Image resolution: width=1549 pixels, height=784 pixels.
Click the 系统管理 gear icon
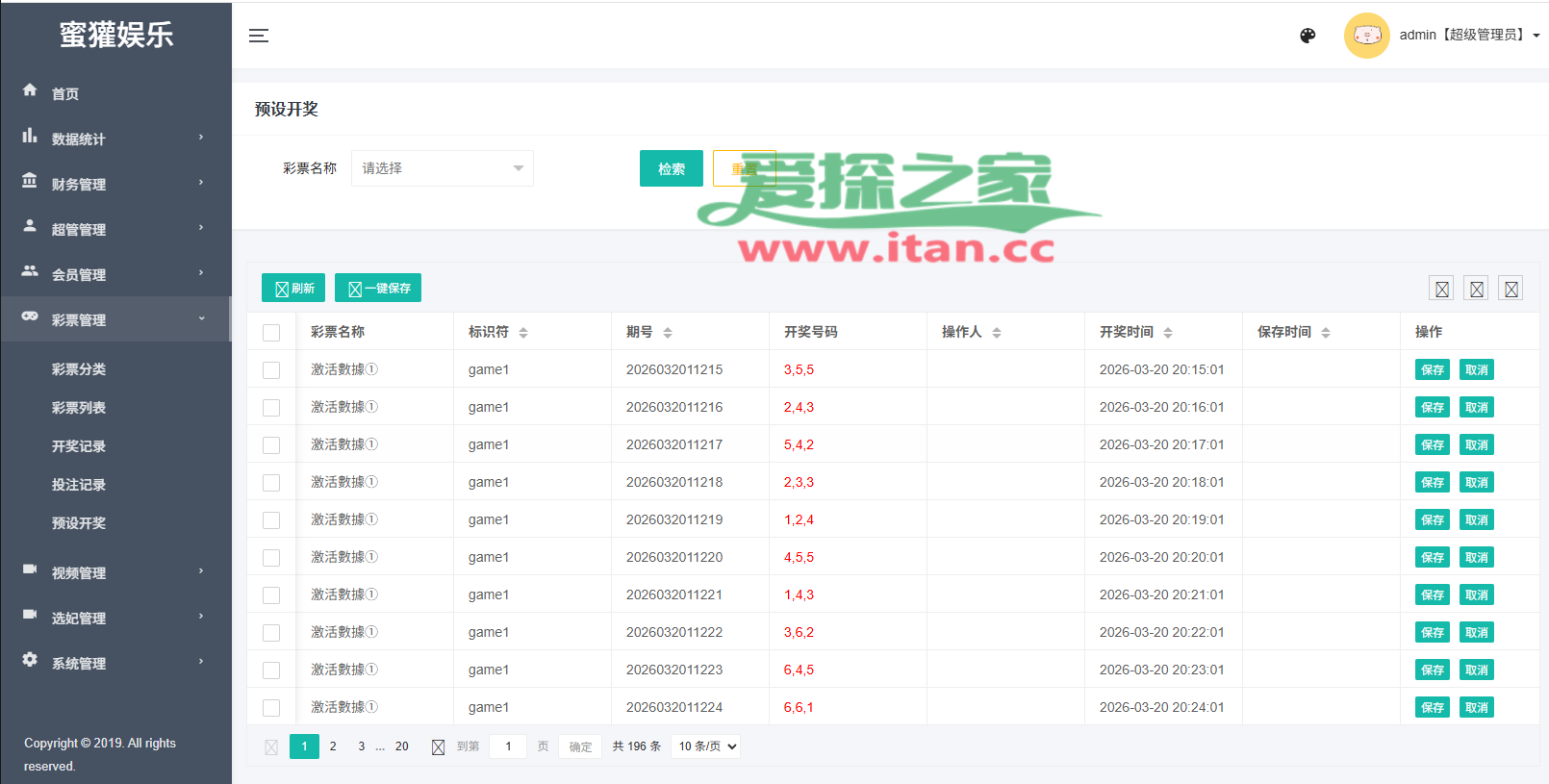30,660
